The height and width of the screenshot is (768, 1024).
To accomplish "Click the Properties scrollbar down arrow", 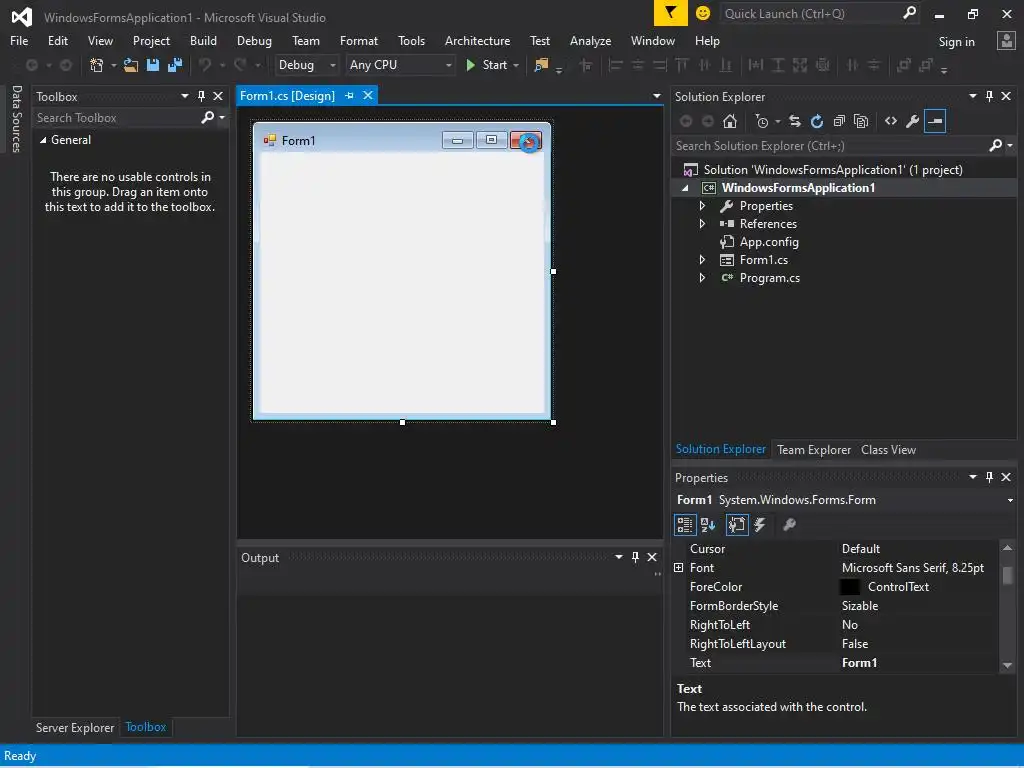I will click(1007, 665).
